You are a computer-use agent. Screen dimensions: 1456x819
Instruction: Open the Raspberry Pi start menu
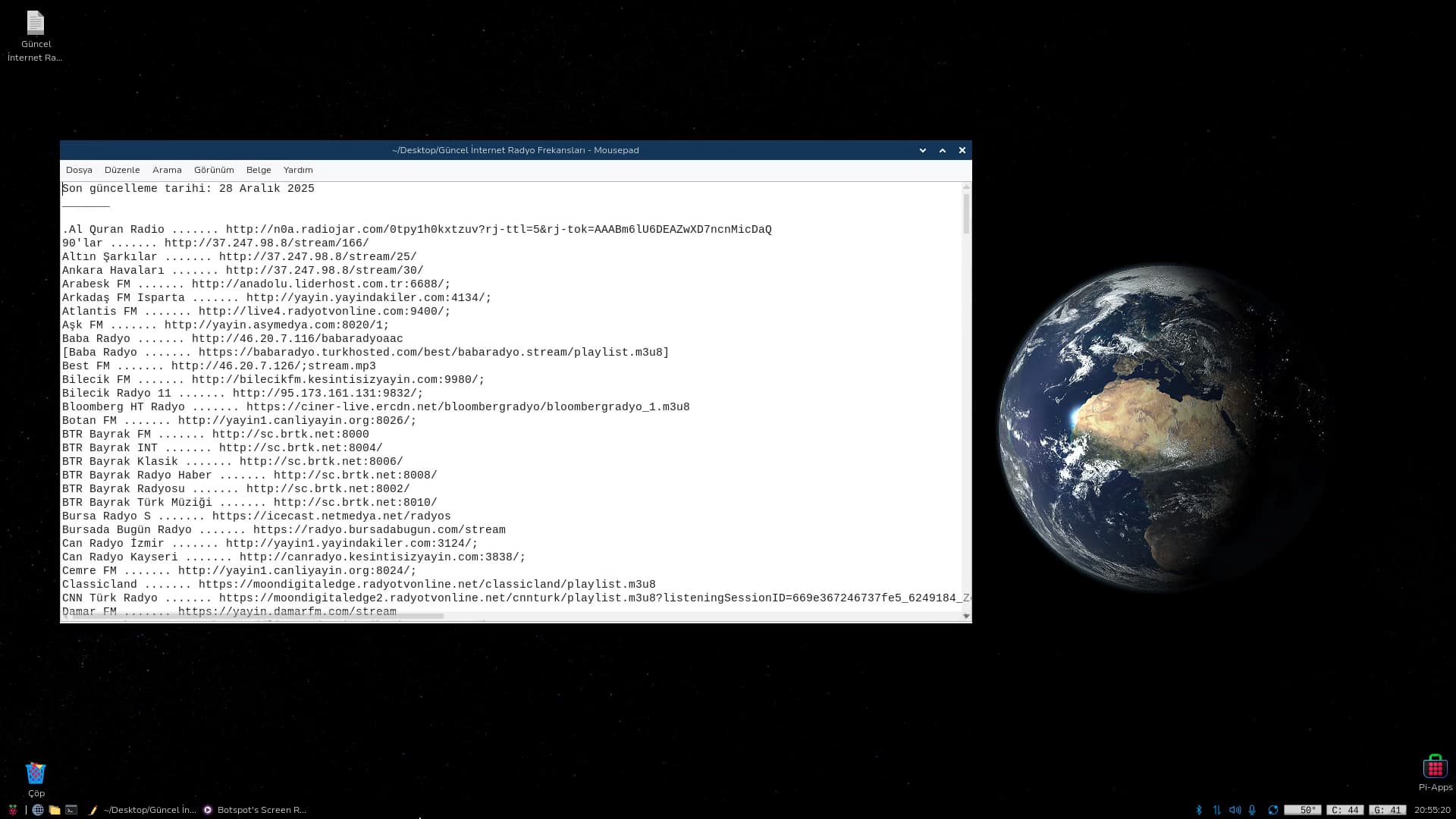[13, 810]
